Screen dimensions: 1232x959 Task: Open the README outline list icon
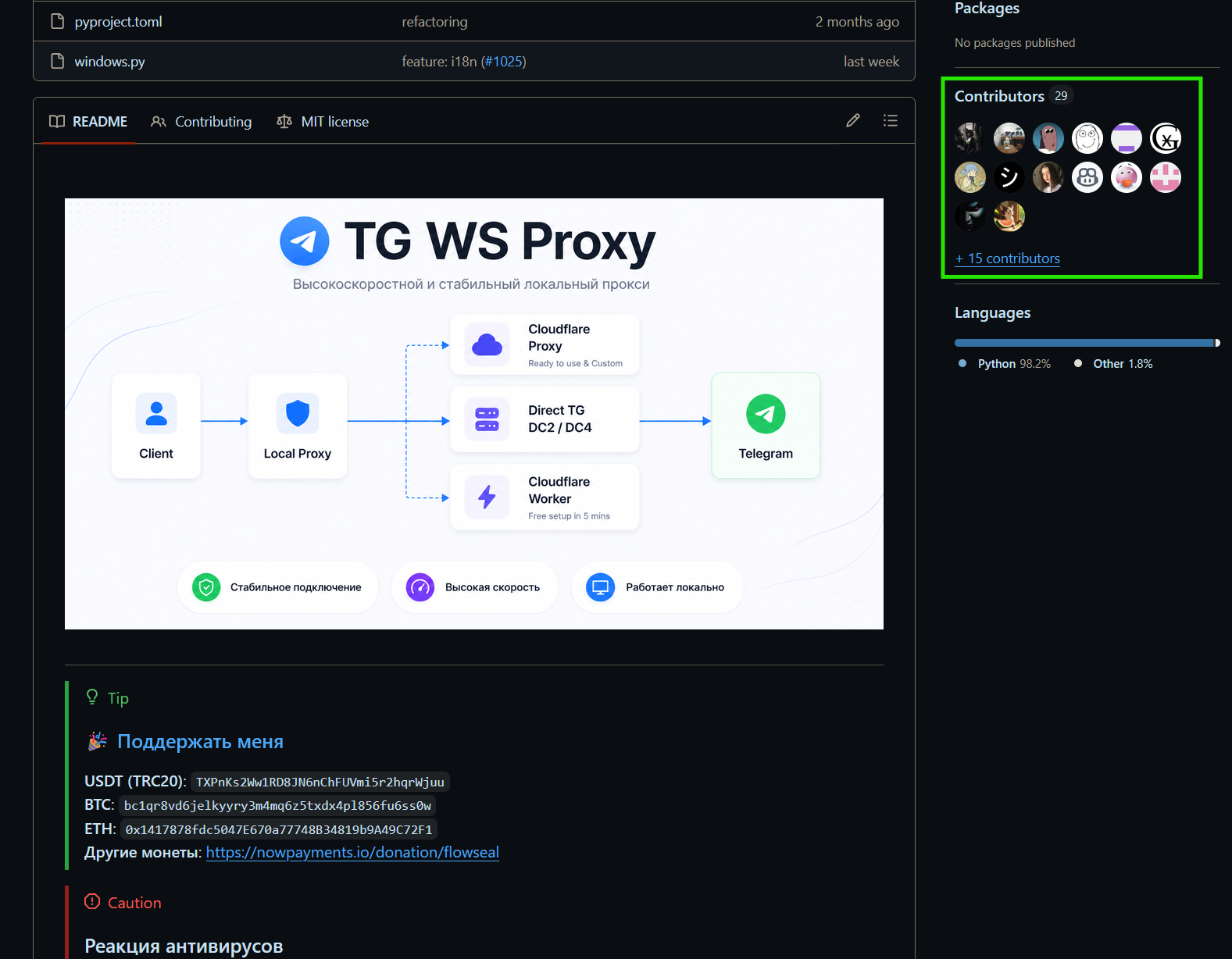[891, 120]
